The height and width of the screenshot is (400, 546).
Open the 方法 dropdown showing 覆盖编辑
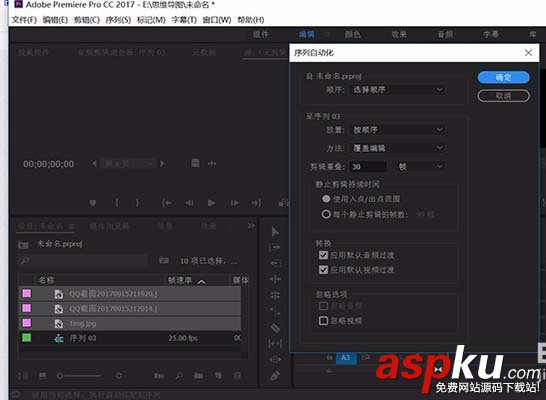(397, 148)
